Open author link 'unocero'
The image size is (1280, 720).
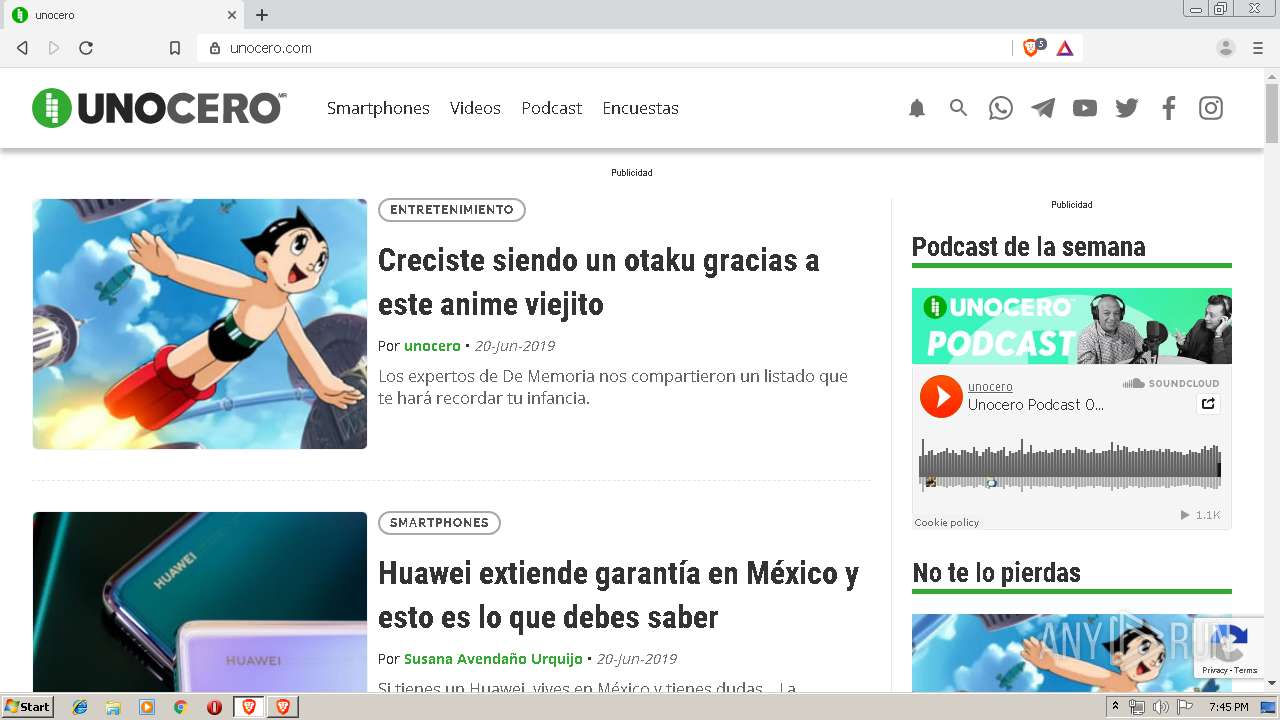pyautogui.click(x=432, y=346)
